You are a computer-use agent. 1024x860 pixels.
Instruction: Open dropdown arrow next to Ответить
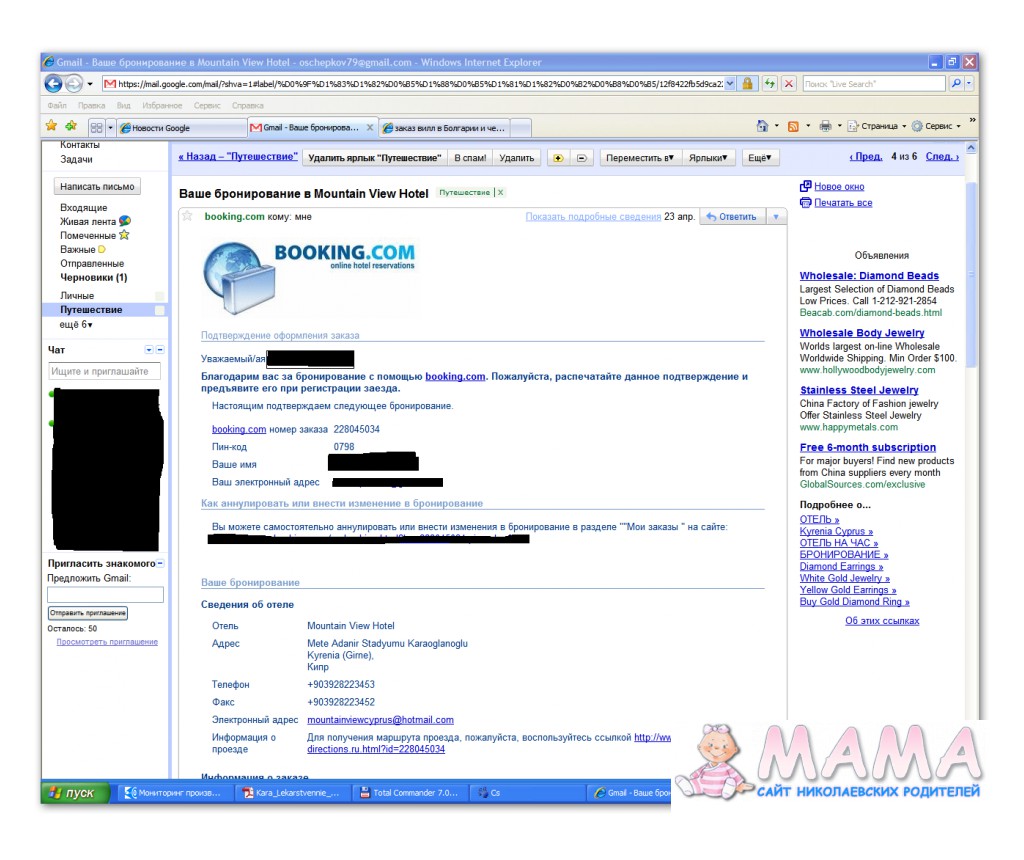click(776, 217)
